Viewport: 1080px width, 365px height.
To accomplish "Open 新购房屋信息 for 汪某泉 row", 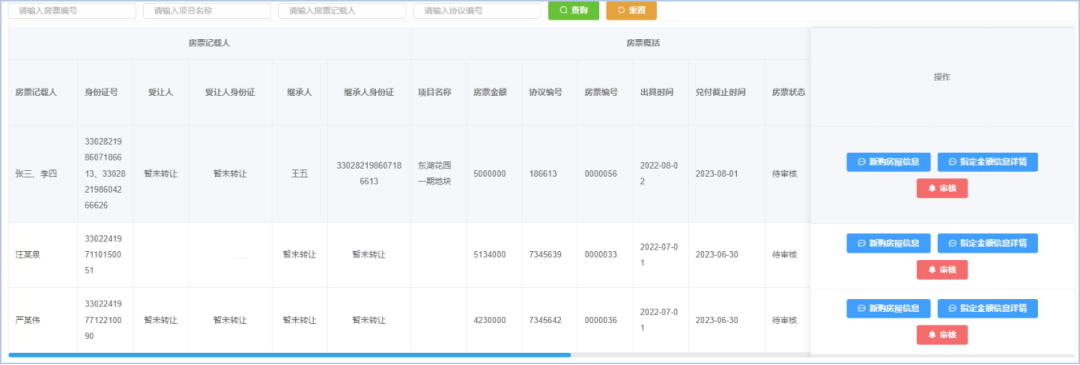I will (889, 243).
